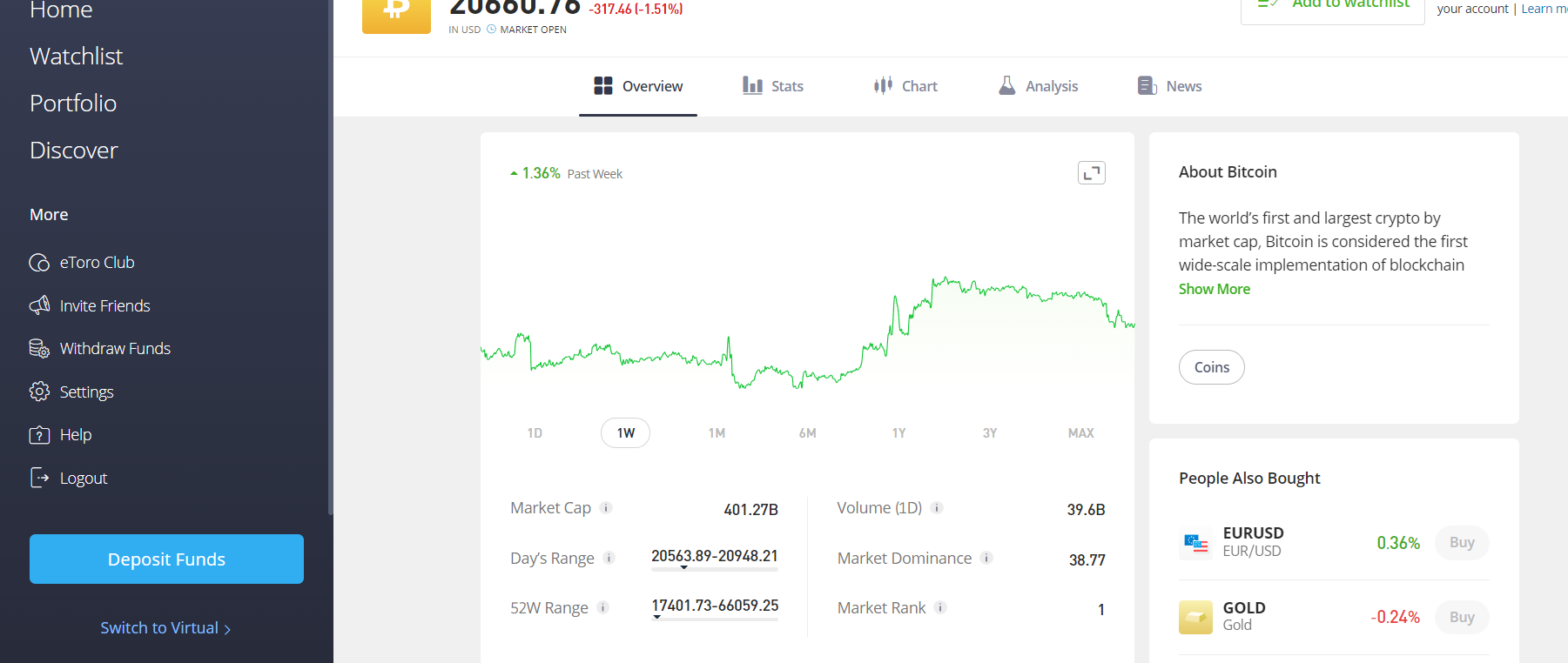This screenshot has width=1568, height=663.
Task: Click the Help question mark icon
Action: 39,435
